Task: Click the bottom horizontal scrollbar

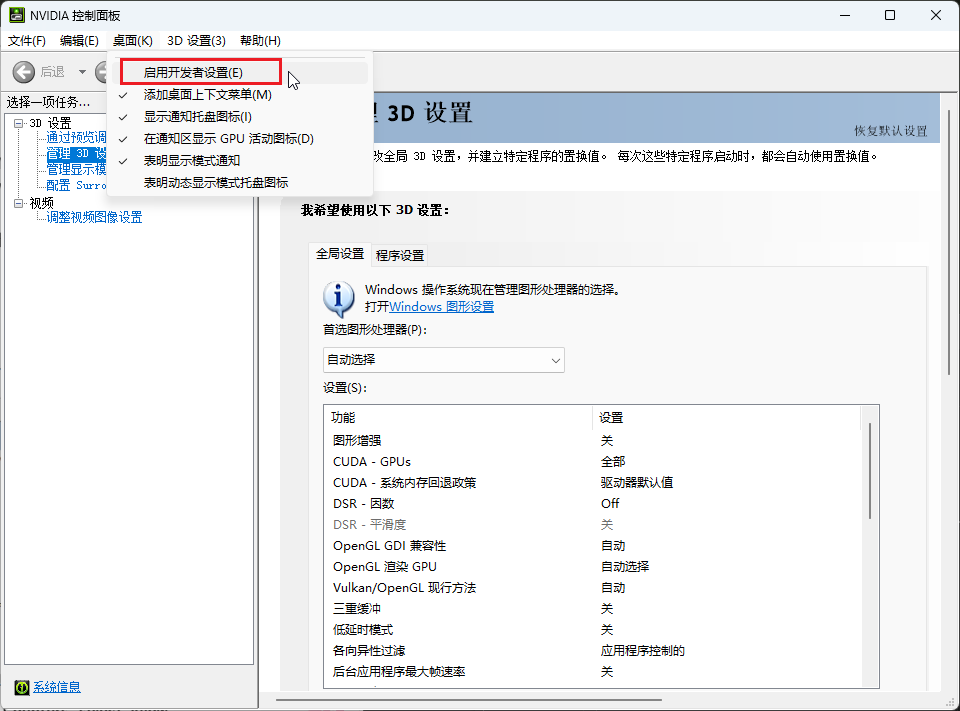Action: 468,699
